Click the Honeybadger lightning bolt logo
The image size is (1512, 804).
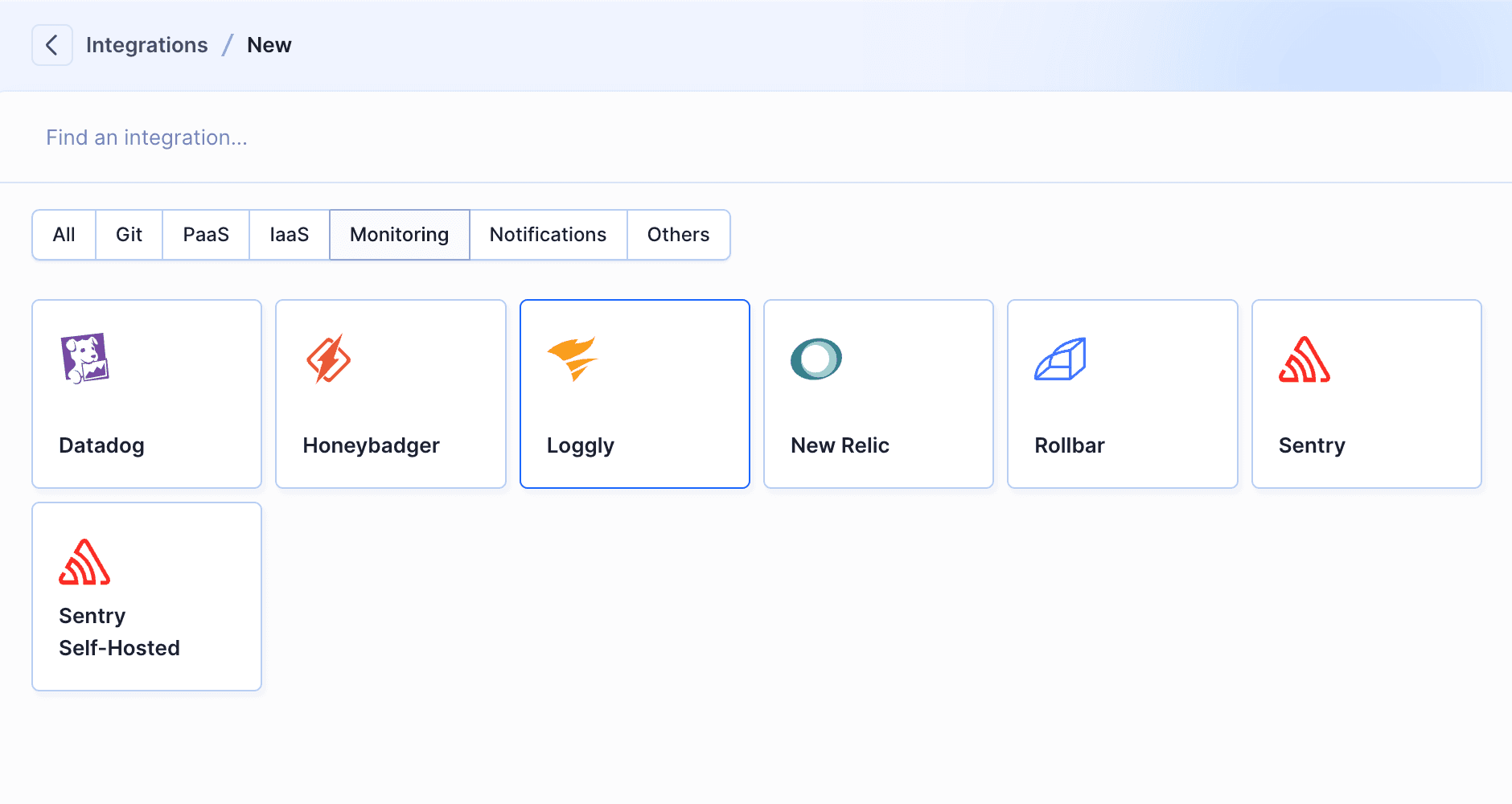(x=329, y=359)
